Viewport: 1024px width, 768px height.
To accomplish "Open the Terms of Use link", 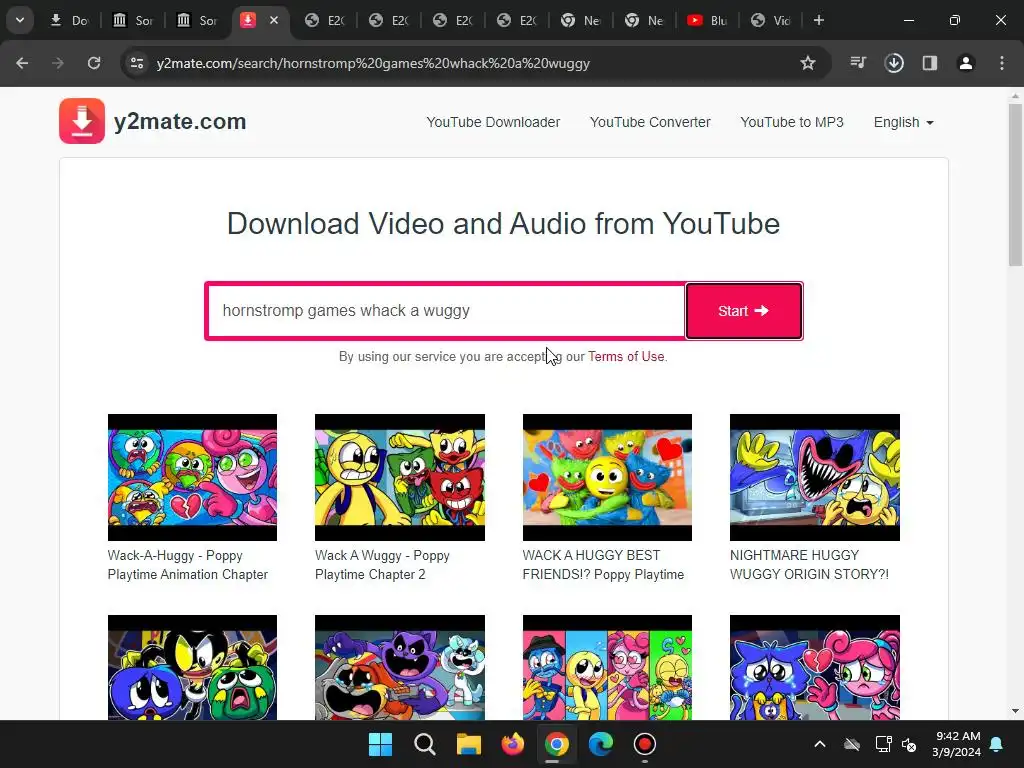I will point(626,357).
